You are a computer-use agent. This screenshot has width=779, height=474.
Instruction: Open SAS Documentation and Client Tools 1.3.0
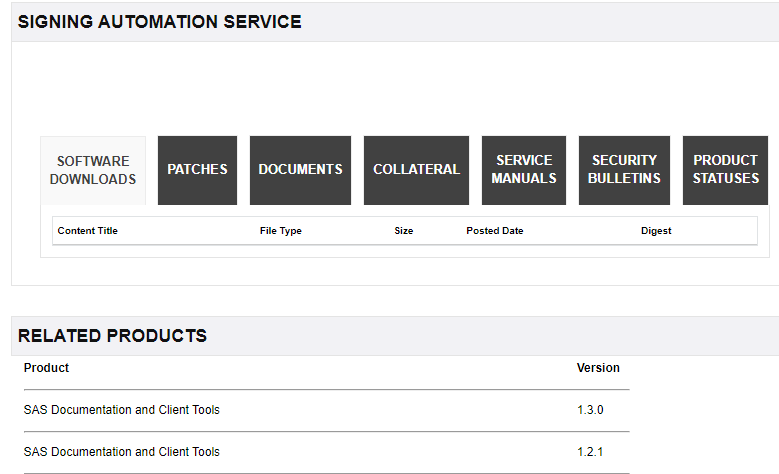point(122,410)
